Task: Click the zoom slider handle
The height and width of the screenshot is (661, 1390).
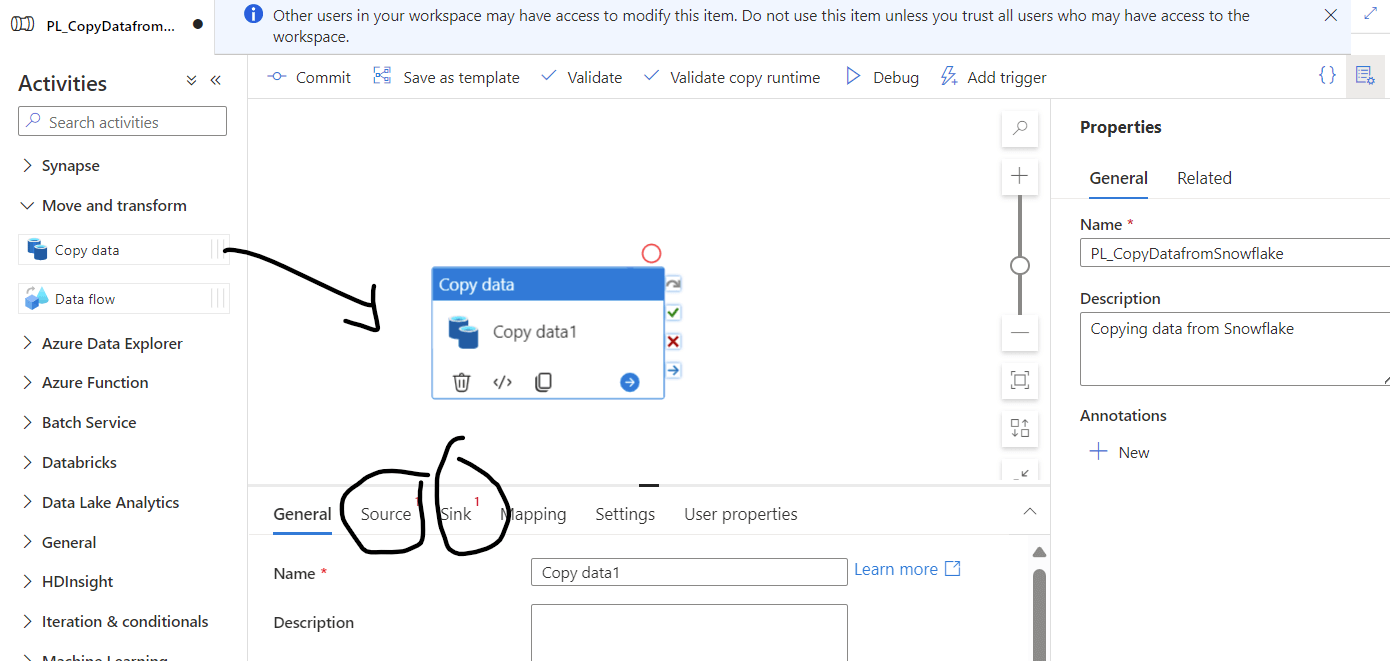Action: click(x=1020, y=265)
